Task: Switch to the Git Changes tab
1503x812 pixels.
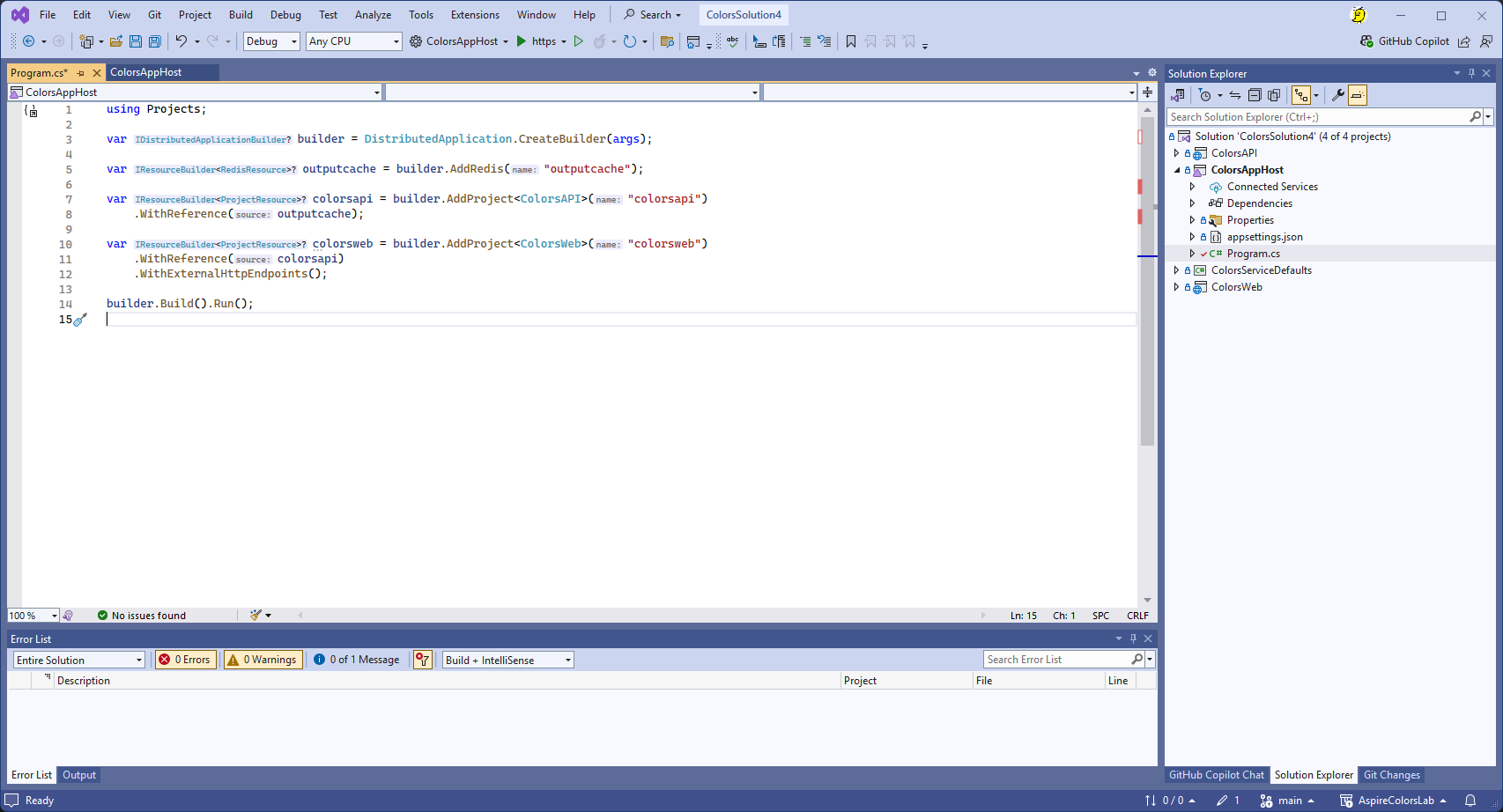Action: coord(1391,775)
